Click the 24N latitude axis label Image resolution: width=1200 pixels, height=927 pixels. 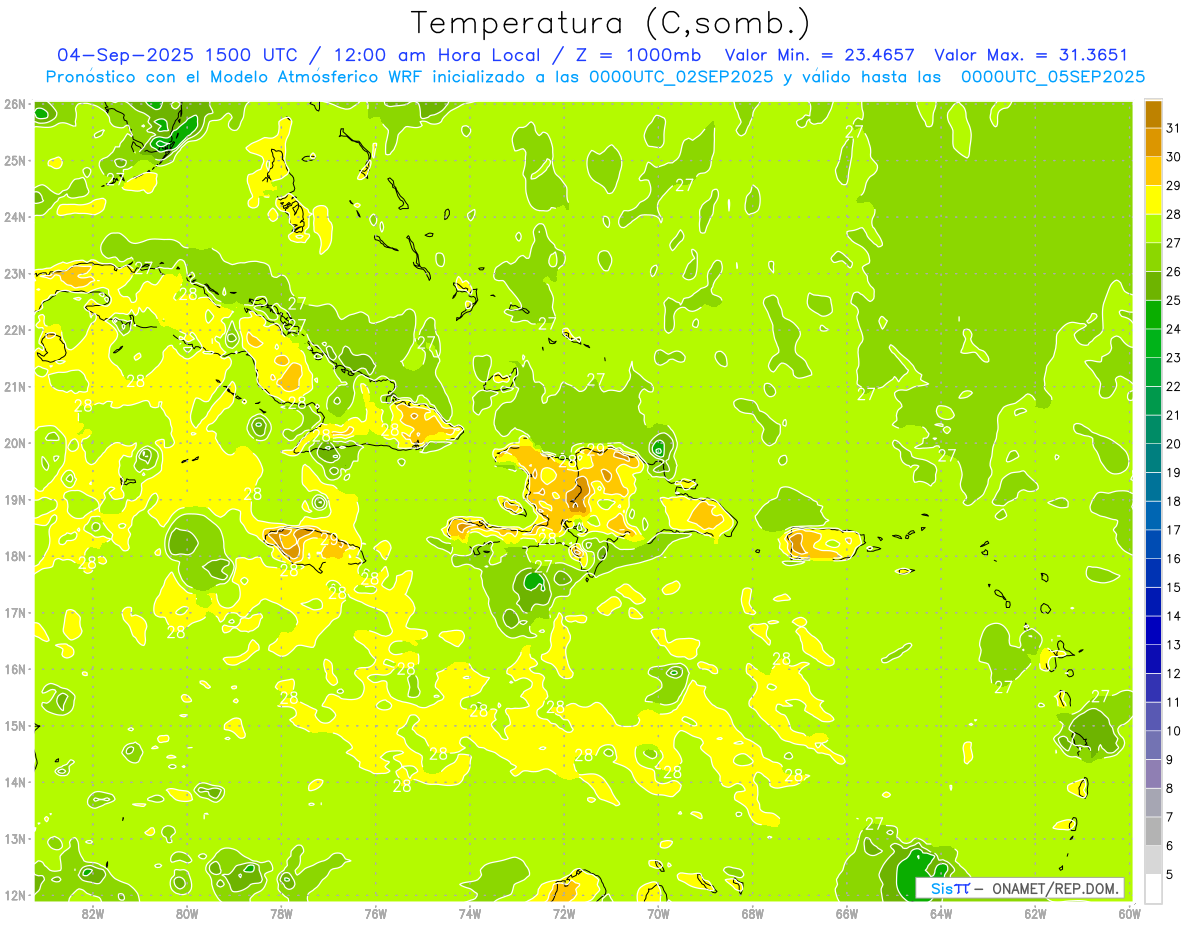click(15, 217)
